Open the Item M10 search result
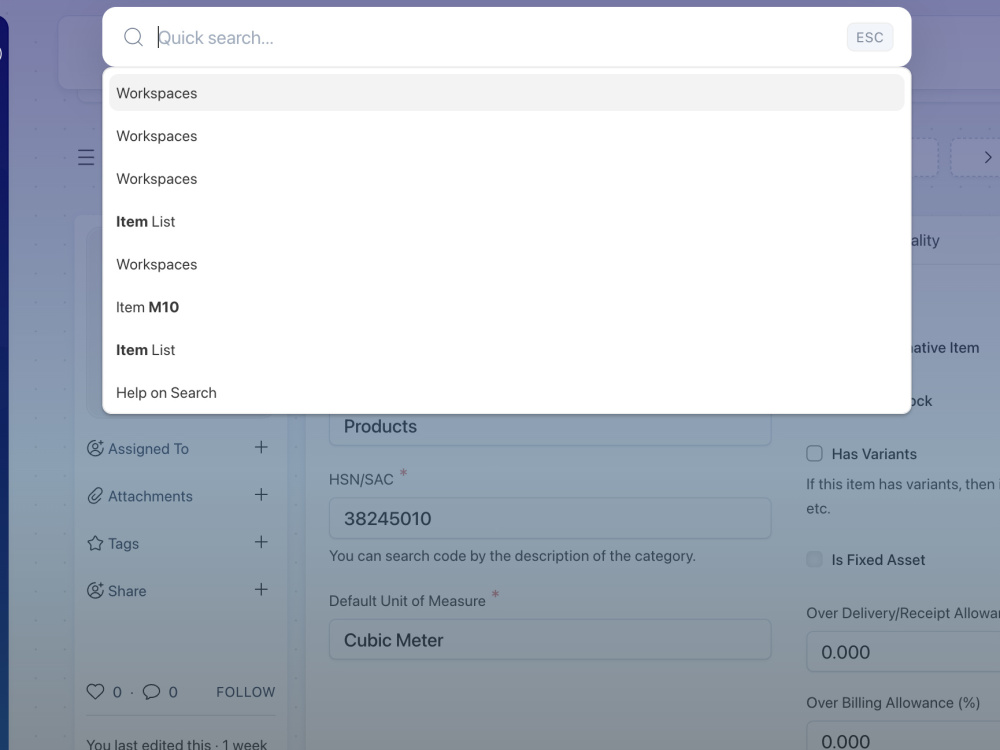The width and height of the screenshot is (1000, 750). click(x=506, y=307)
